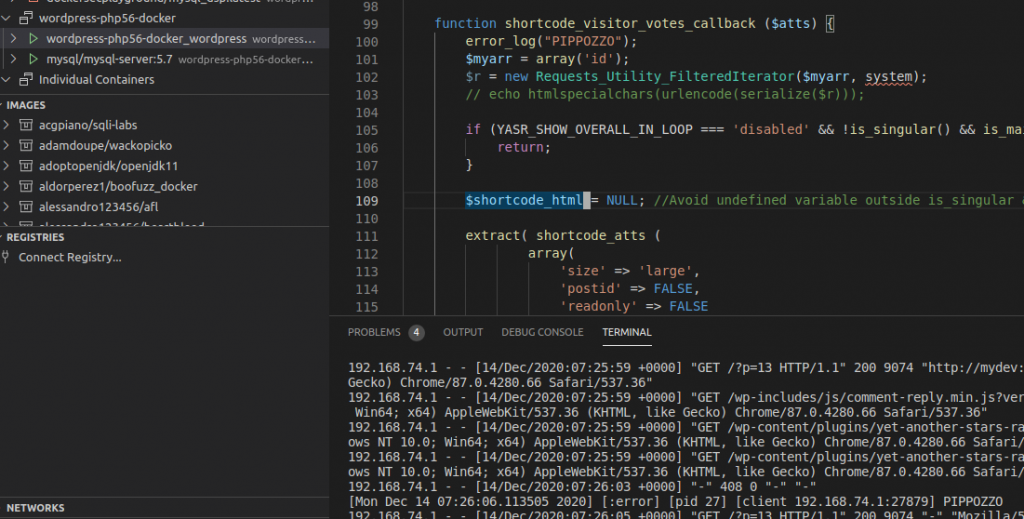Click the shortcode_visitor_votes_callback function name

(630, 24)
